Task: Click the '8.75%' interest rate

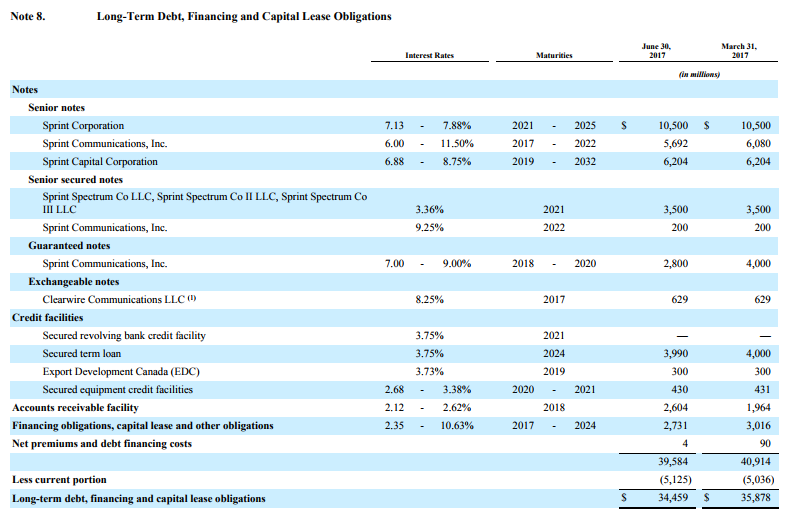Action: point(457,162)
